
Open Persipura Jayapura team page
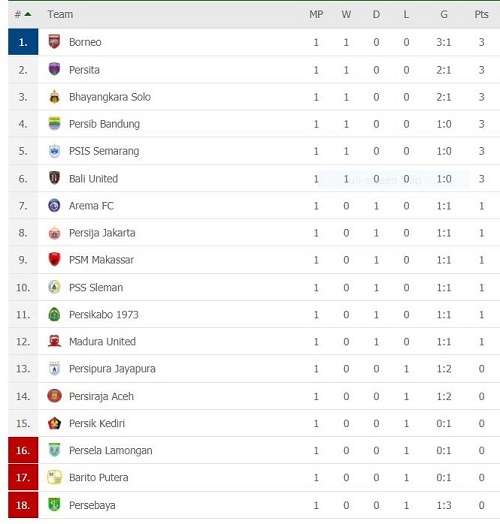click(112, 369)
